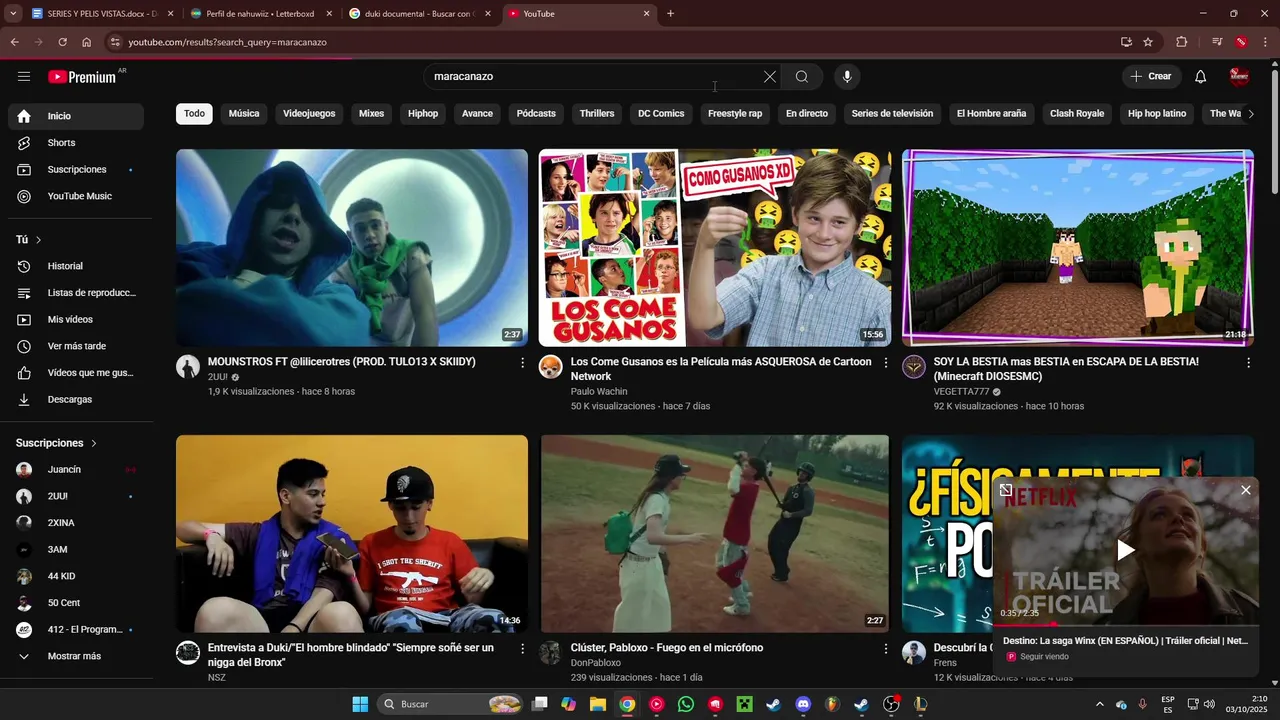Open Mis vídeos in sidebar
Screen dimensions: 1280x720
pos(76,320)
